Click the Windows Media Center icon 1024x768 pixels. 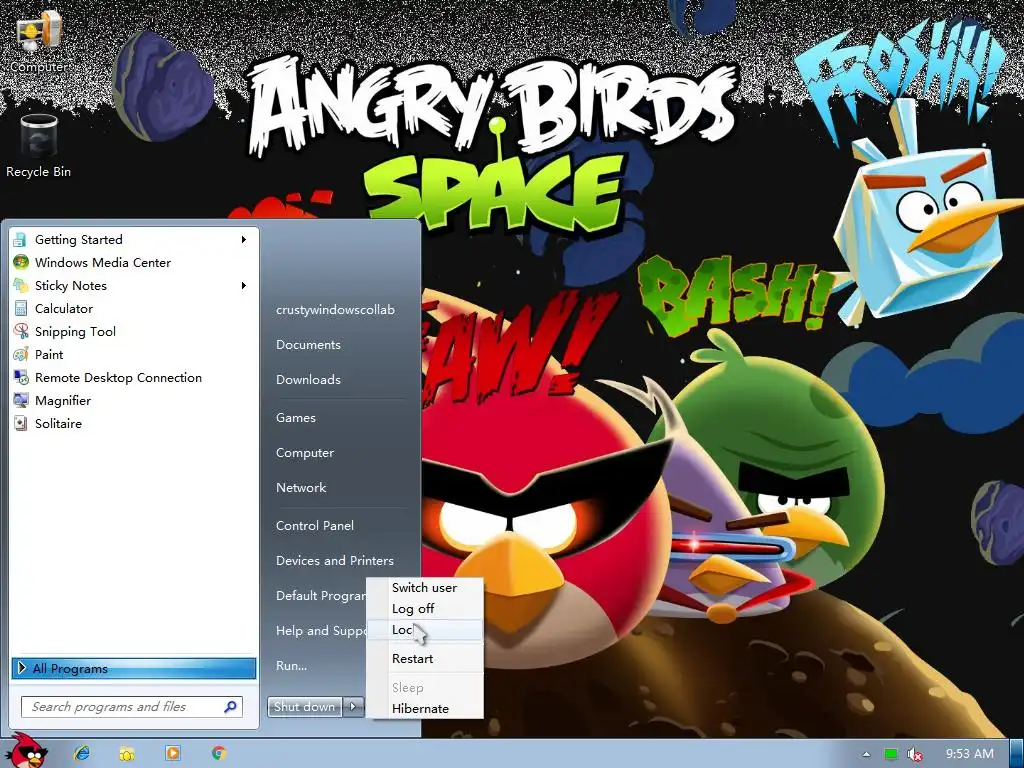21,263
